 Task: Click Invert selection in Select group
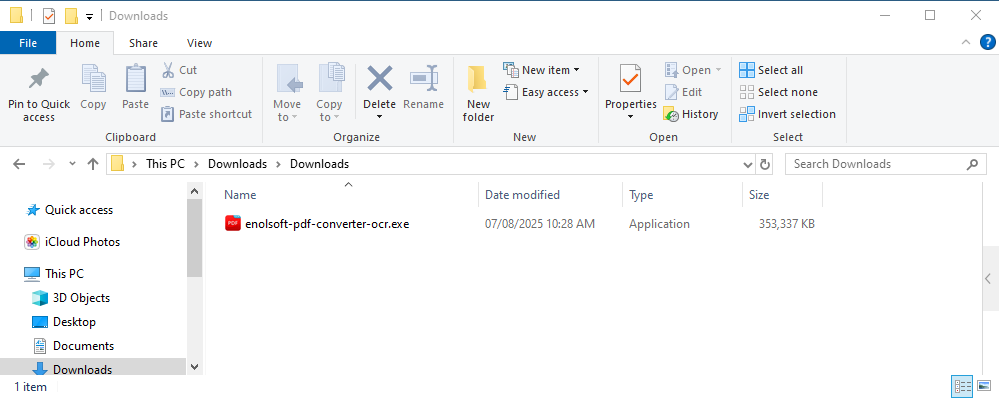pos(787,114)
